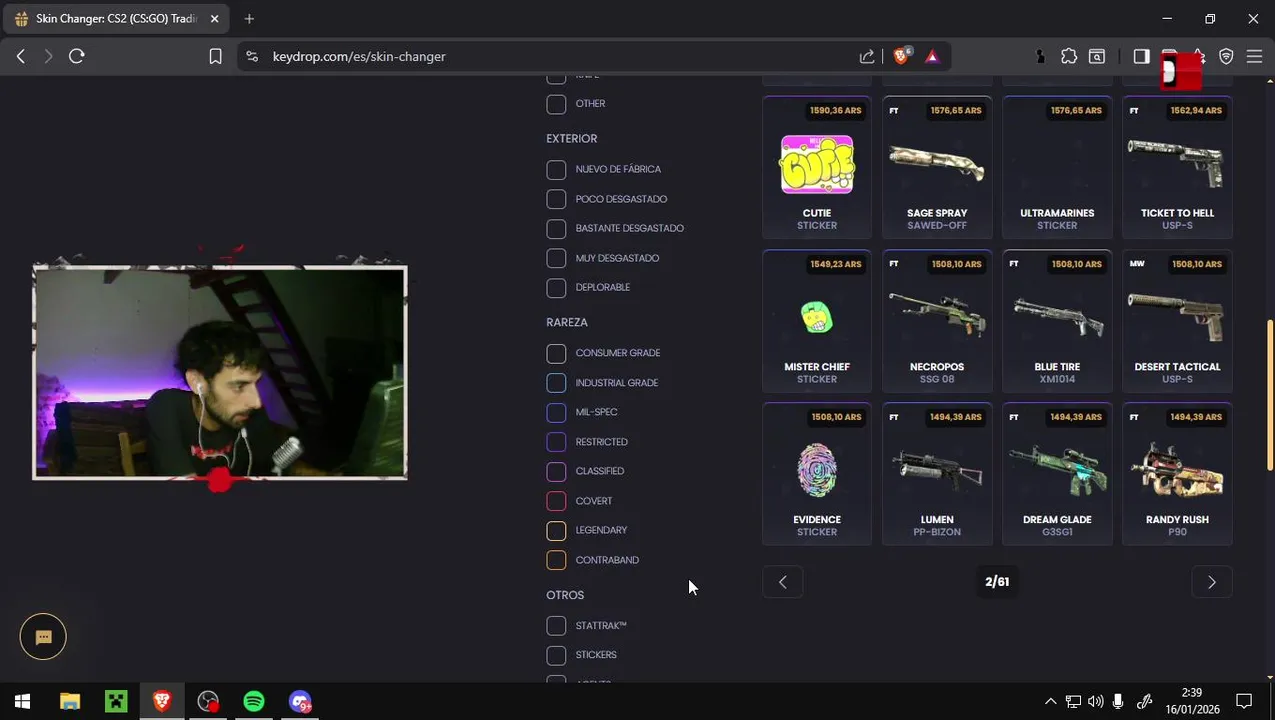
Task: Pick the Desert Tactical USP-S skin
Action: 1177,321
